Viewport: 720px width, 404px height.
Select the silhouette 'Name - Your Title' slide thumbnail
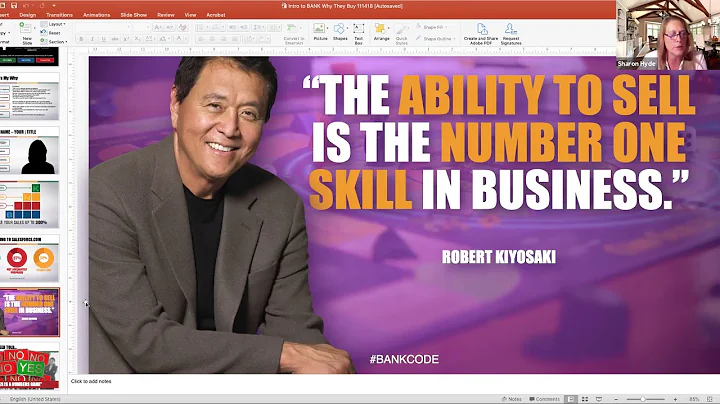[x=29, y=152]
